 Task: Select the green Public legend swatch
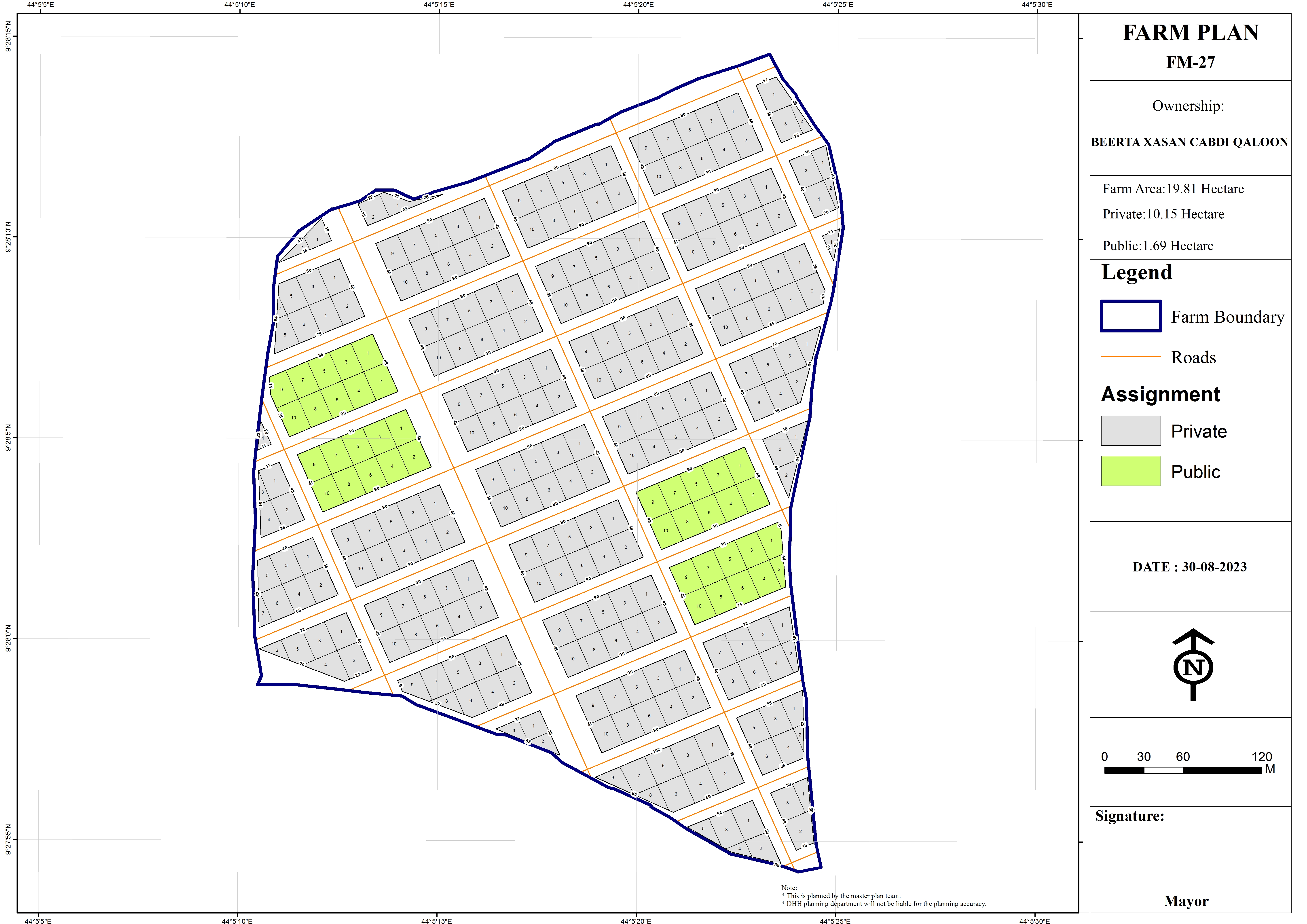(1131, 471)
